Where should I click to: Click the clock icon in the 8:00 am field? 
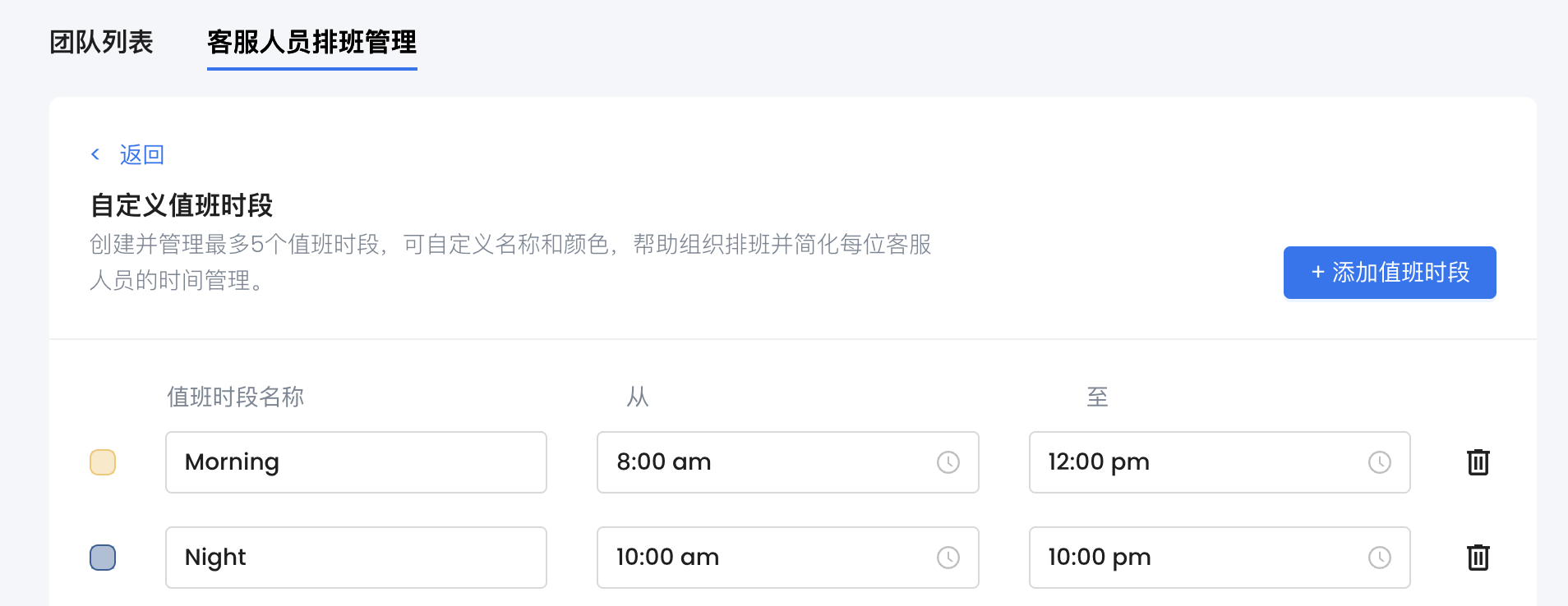948,462
